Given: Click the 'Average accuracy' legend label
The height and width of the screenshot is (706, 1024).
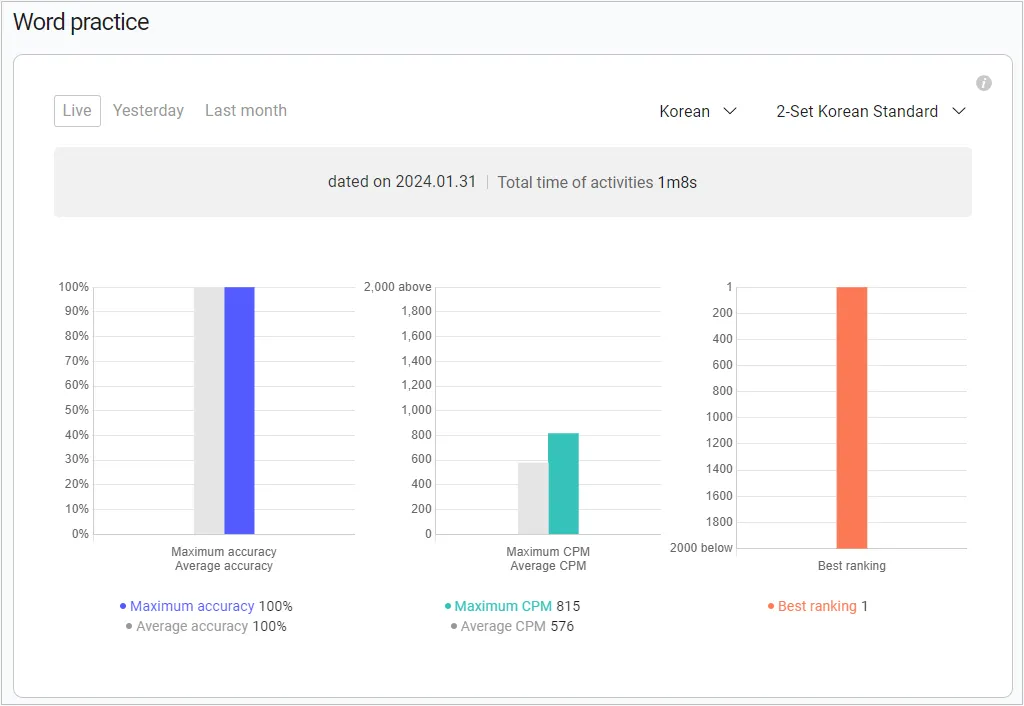Looking at the screenshot, I should (x=192, y=626).
